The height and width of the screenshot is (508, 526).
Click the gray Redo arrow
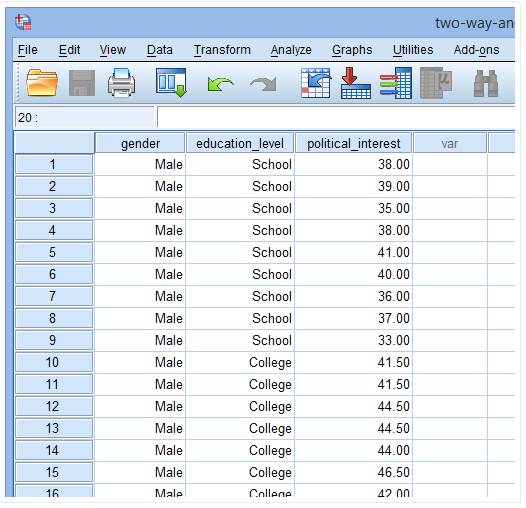pyautogui.click(x=264, y=84)
